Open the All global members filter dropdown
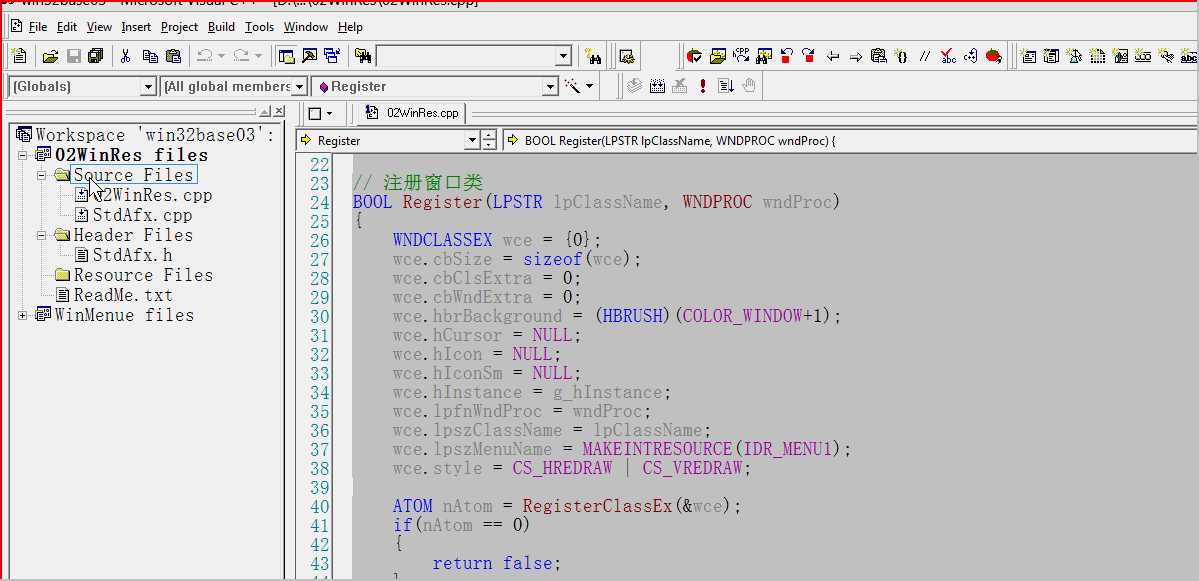Viewport: 1199px width, 581px height. coord(300,86)
